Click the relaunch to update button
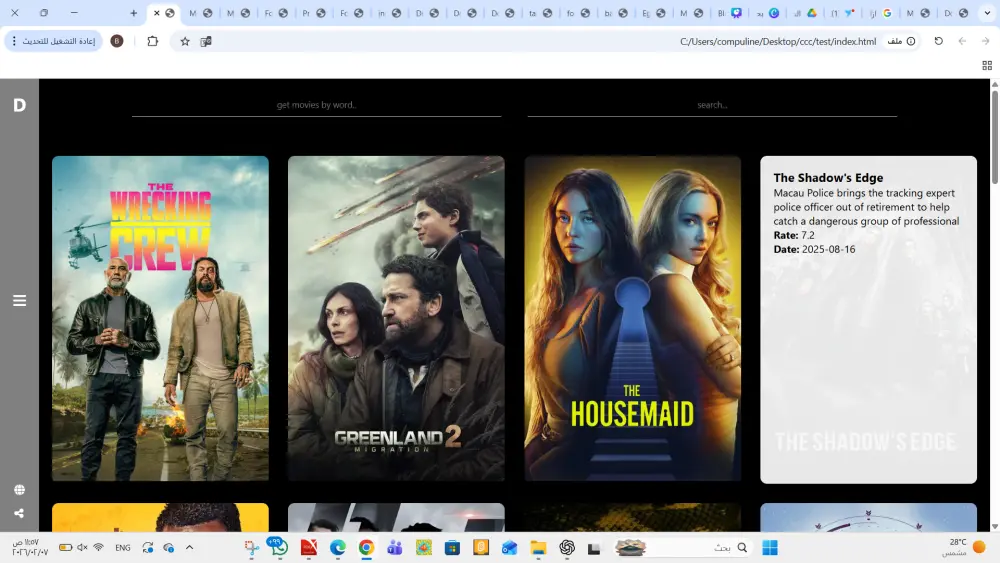Viewport: 1000px width, 563px height. pyautogui.click(x=54, y=41)
